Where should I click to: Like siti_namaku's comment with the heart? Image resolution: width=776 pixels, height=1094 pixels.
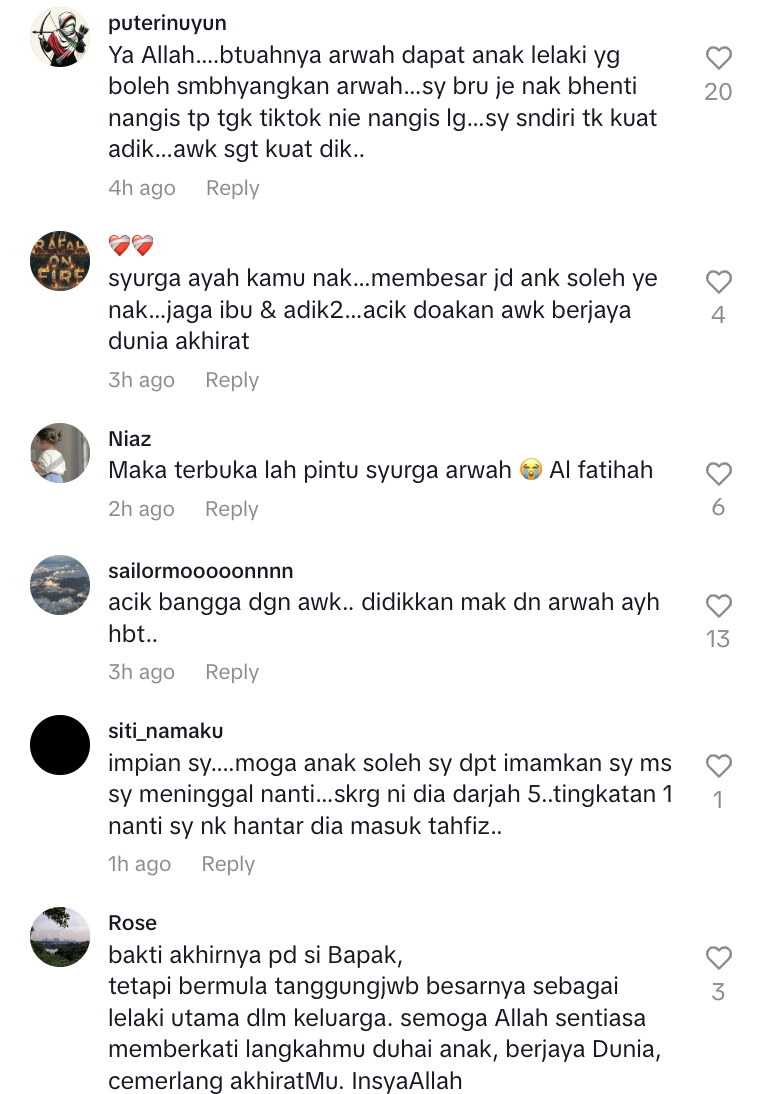[718, 766]
